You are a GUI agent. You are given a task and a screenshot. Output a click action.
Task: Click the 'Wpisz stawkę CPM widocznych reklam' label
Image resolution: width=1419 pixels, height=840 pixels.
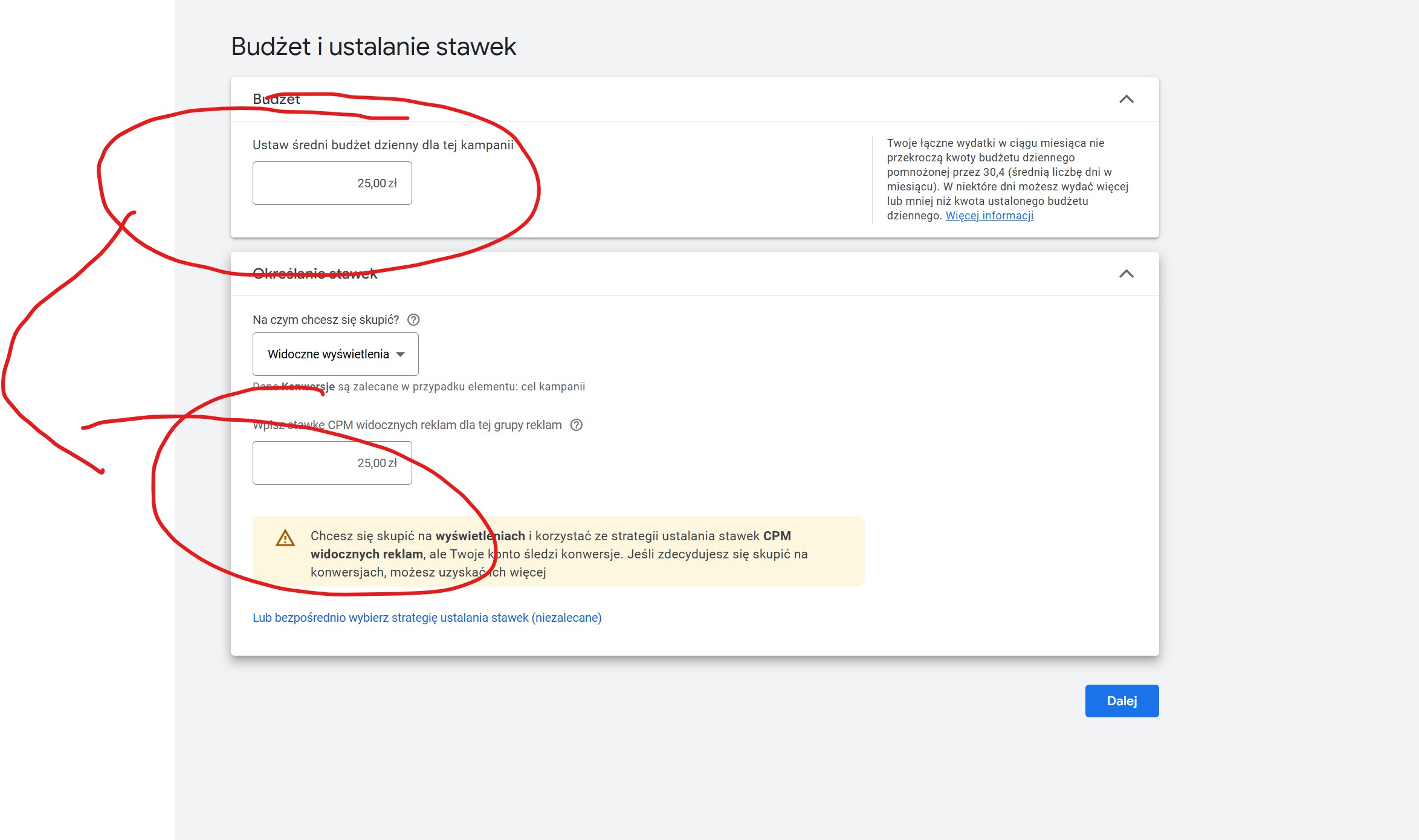407,425
